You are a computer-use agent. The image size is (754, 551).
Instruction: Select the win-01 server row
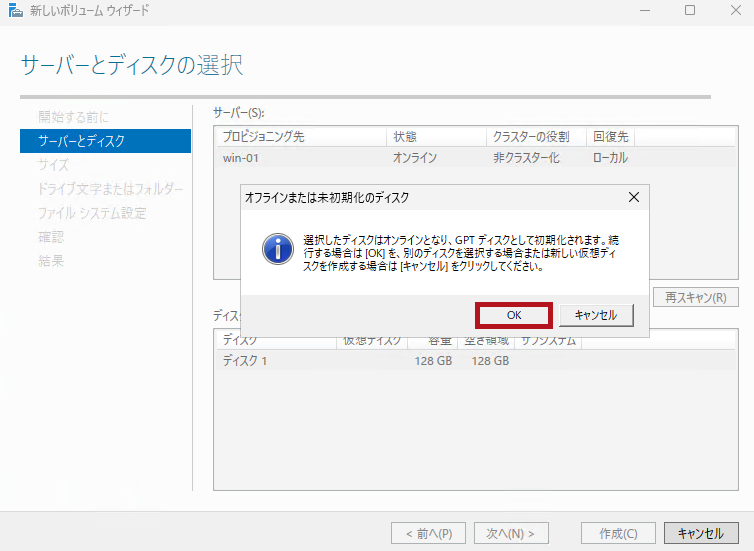300,158
